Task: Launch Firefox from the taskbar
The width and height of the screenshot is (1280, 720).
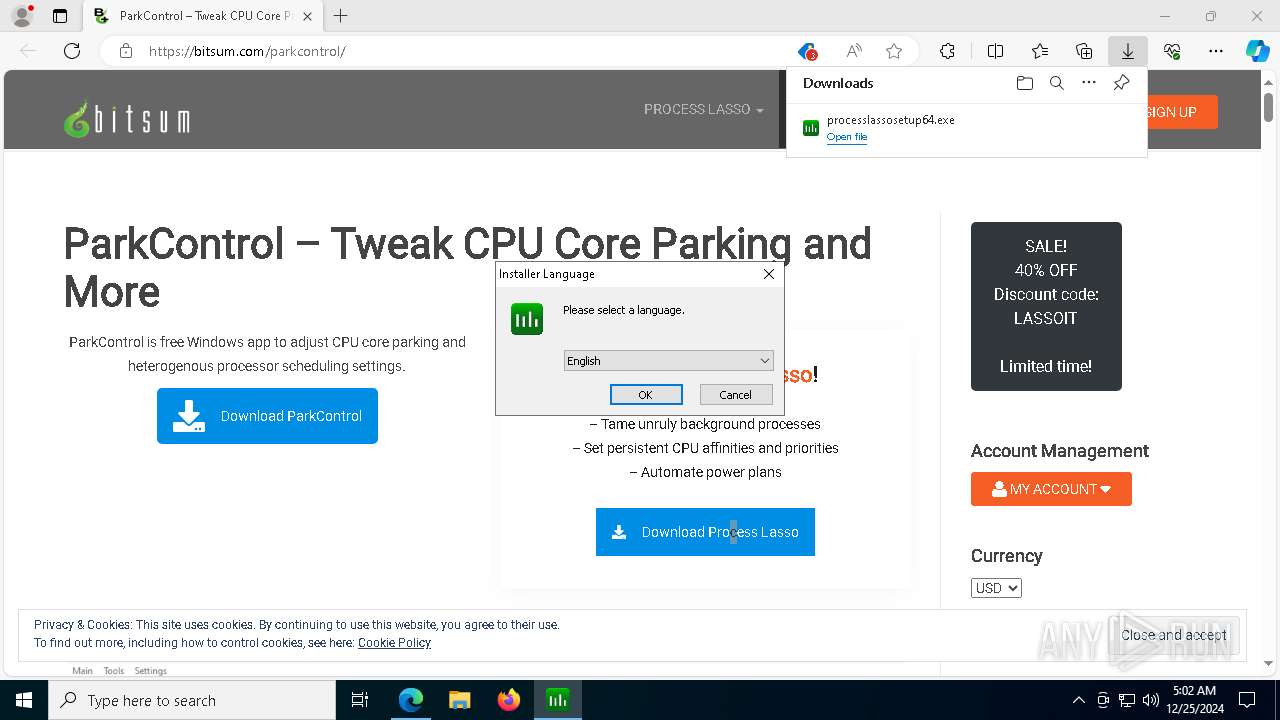Action: [508, 700]
